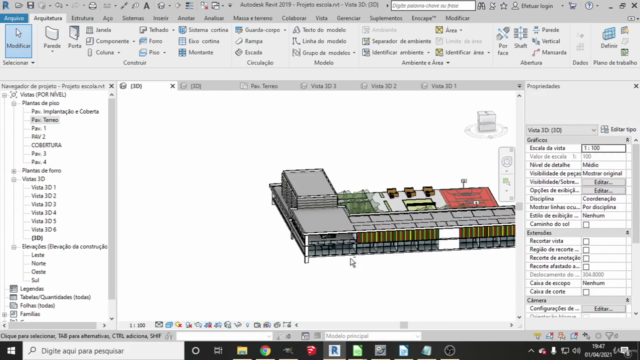Image resolution: width=640 pixels, height=360 pixels.
Task: Expand the Ambiente e Área panel dropdown
Action: [426, 63]
